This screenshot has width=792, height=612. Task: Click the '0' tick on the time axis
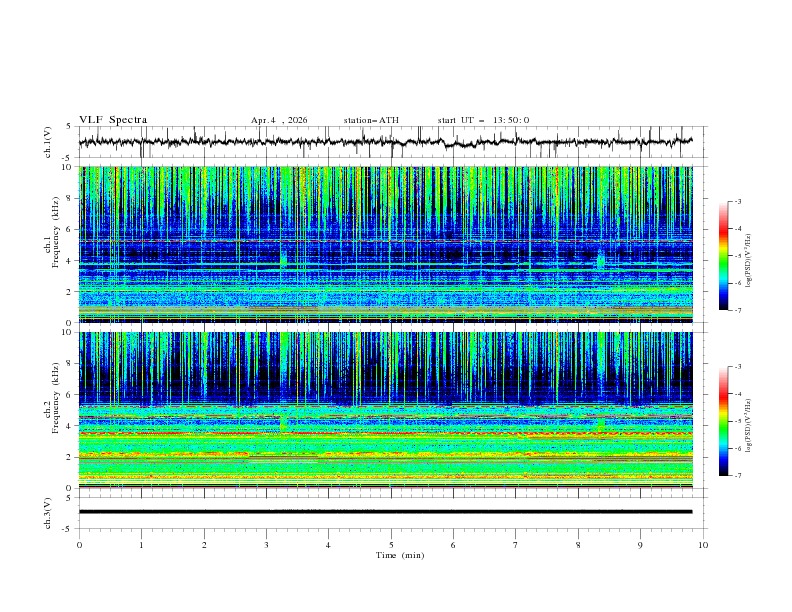pos(79,545)
